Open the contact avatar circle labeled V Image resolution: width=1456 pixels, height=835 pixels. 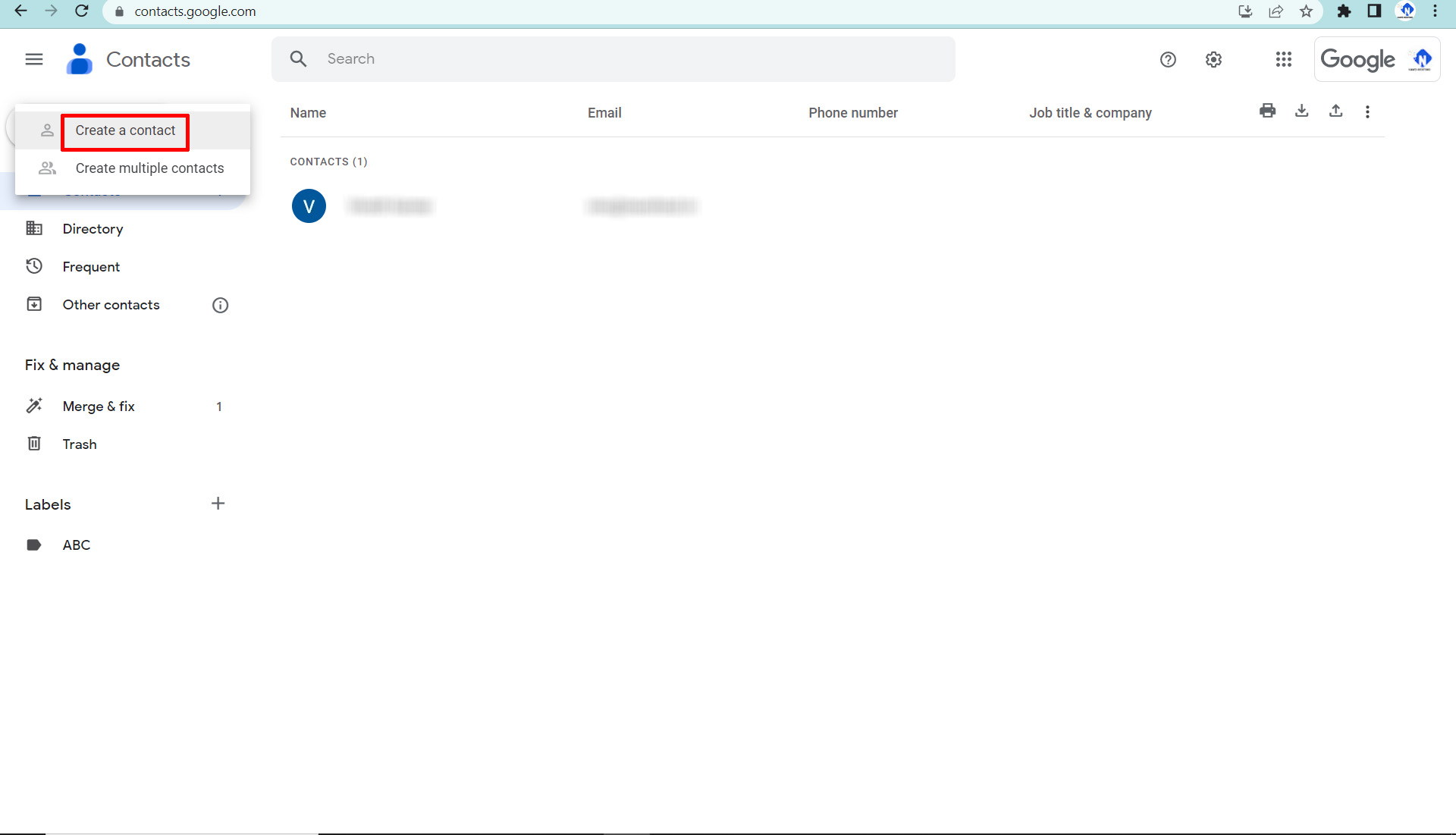(x=309, y=206)
